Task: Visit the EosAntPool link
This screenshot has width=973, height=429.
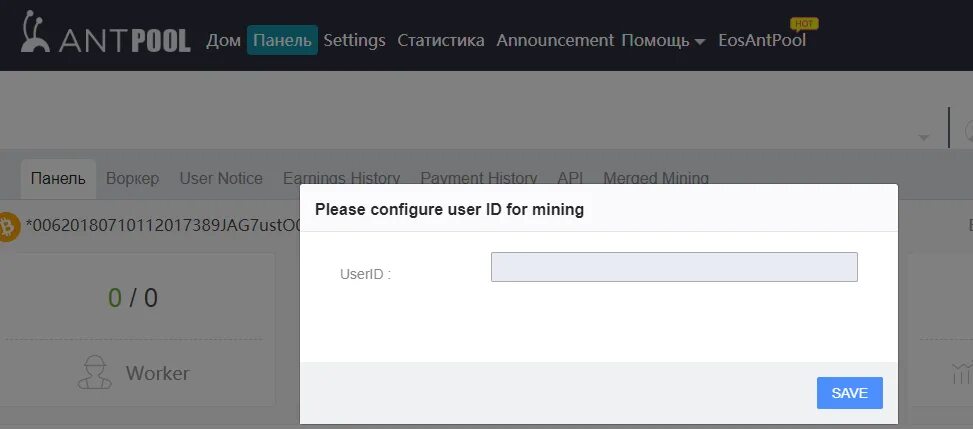Action: pyautogui.click(x=762, y=40)
